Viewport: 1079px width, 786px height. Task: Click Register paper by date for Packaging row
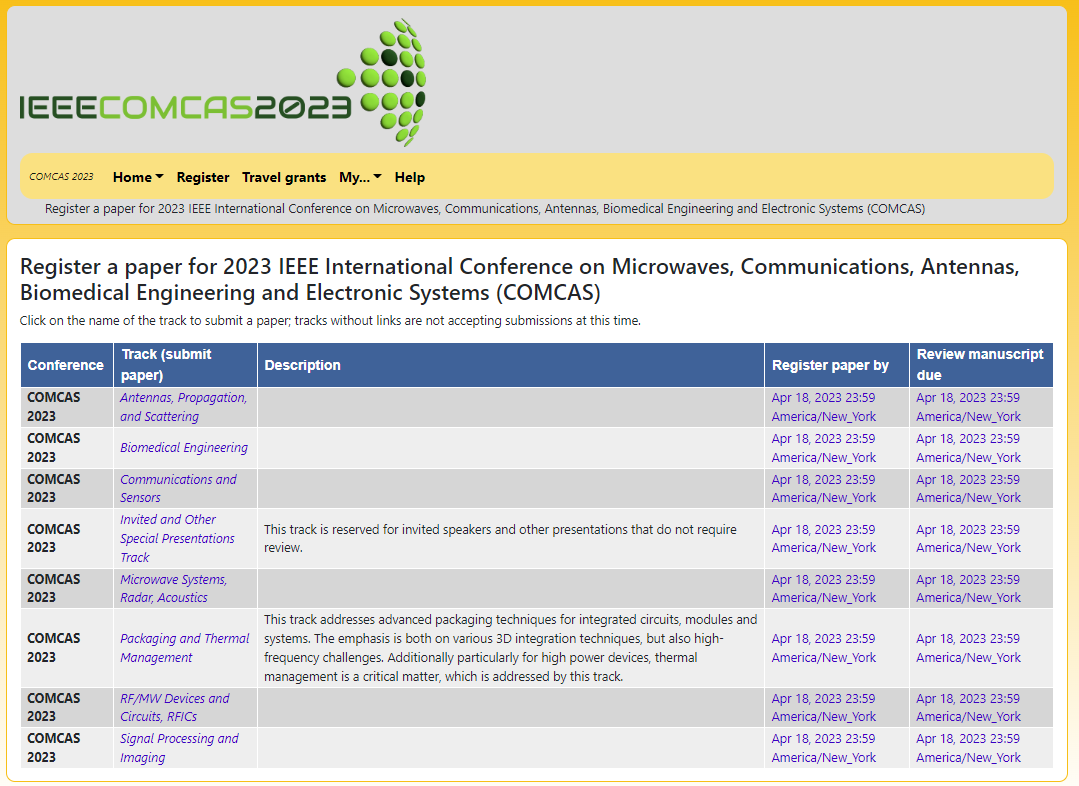tap(824, 648)
